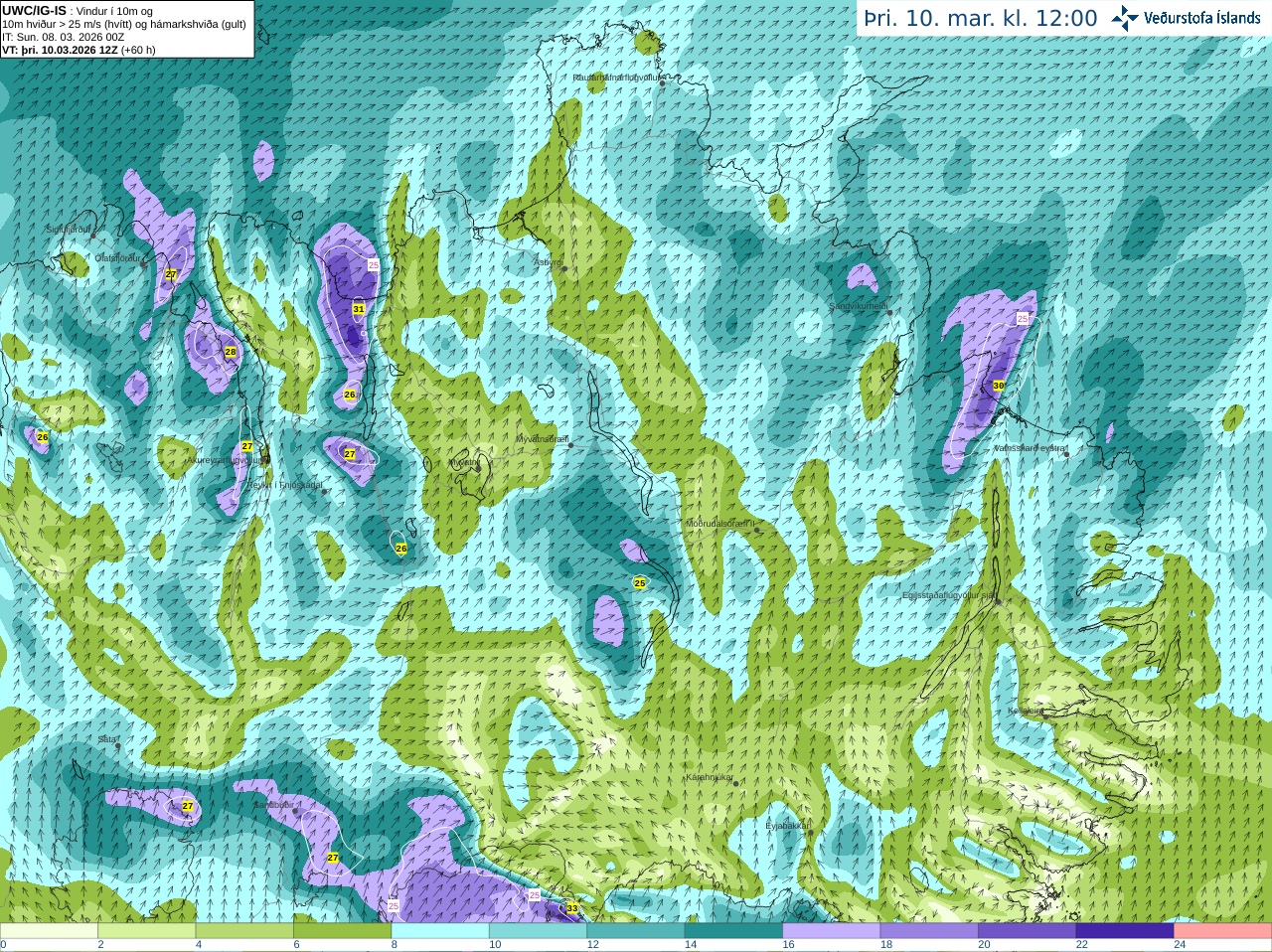
Task: Click the pink above-24 m/s legend swatch
Action: tap(1223, 931)
